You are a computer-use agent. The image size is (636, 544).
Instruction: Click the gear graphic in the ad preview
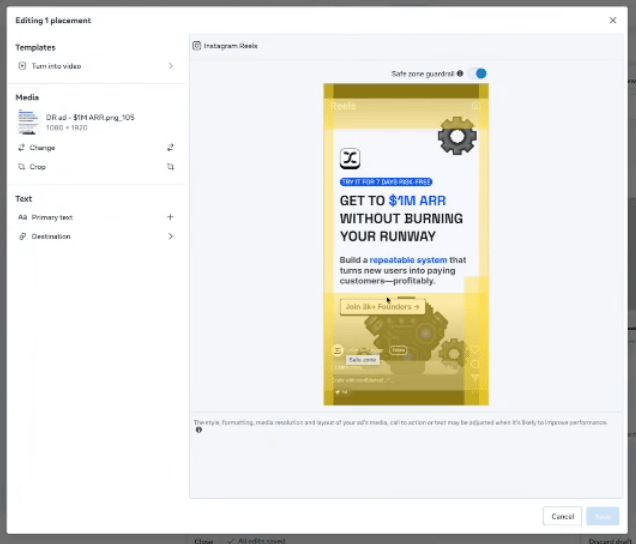(457, 136)
